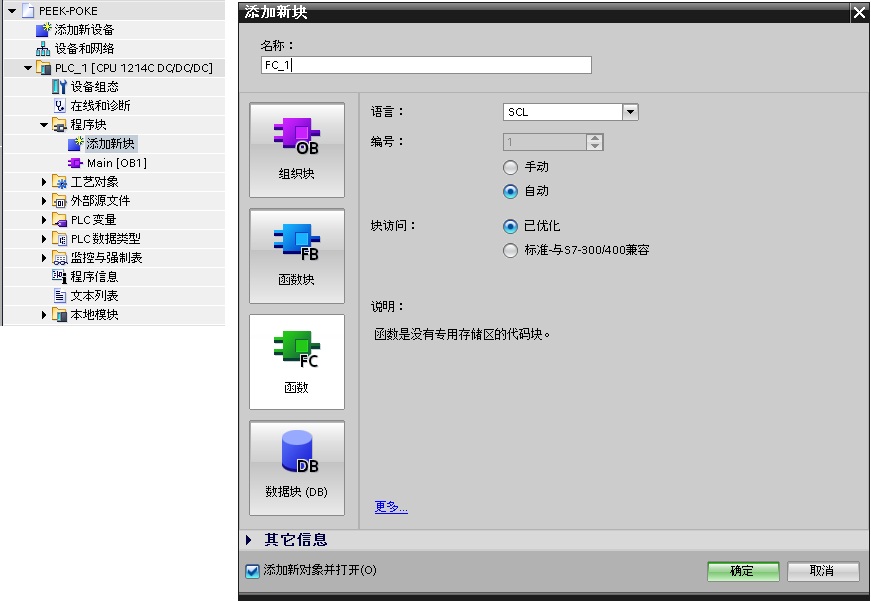Open 设备和网络 in the project tree

(43, 49)
